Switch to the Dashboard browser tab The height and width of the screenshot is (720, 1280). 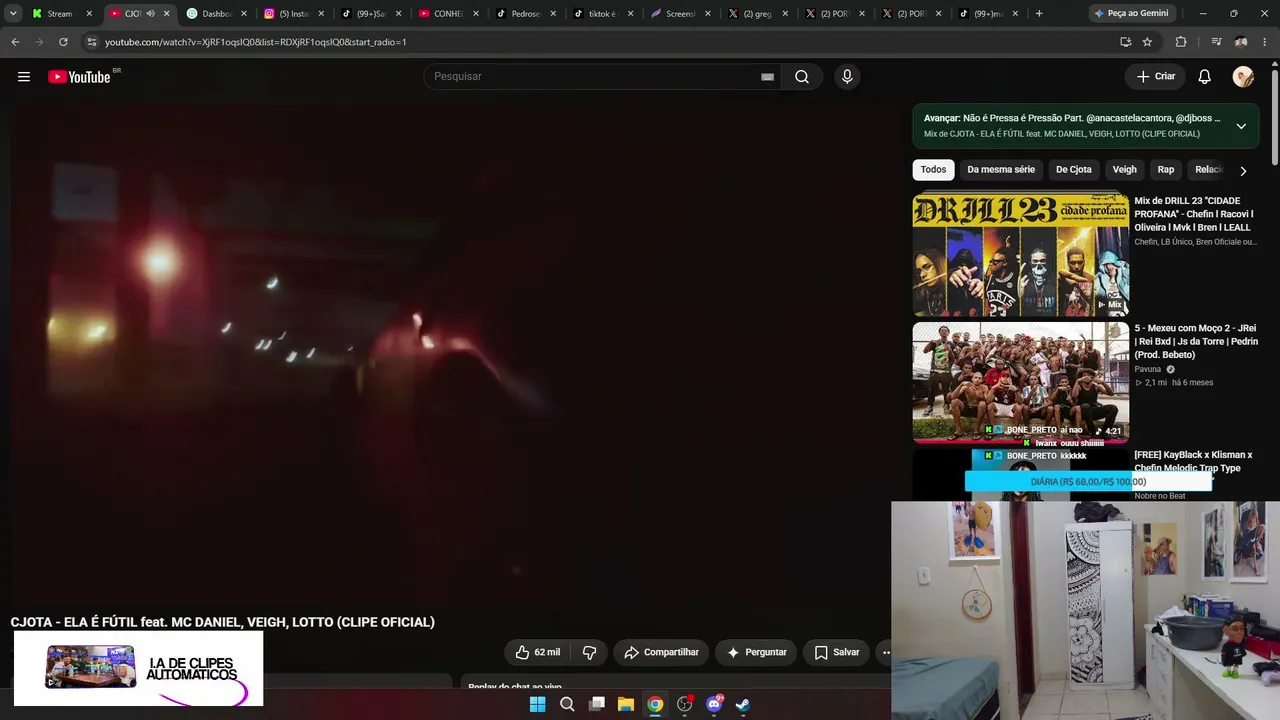[x=217, y=14]
